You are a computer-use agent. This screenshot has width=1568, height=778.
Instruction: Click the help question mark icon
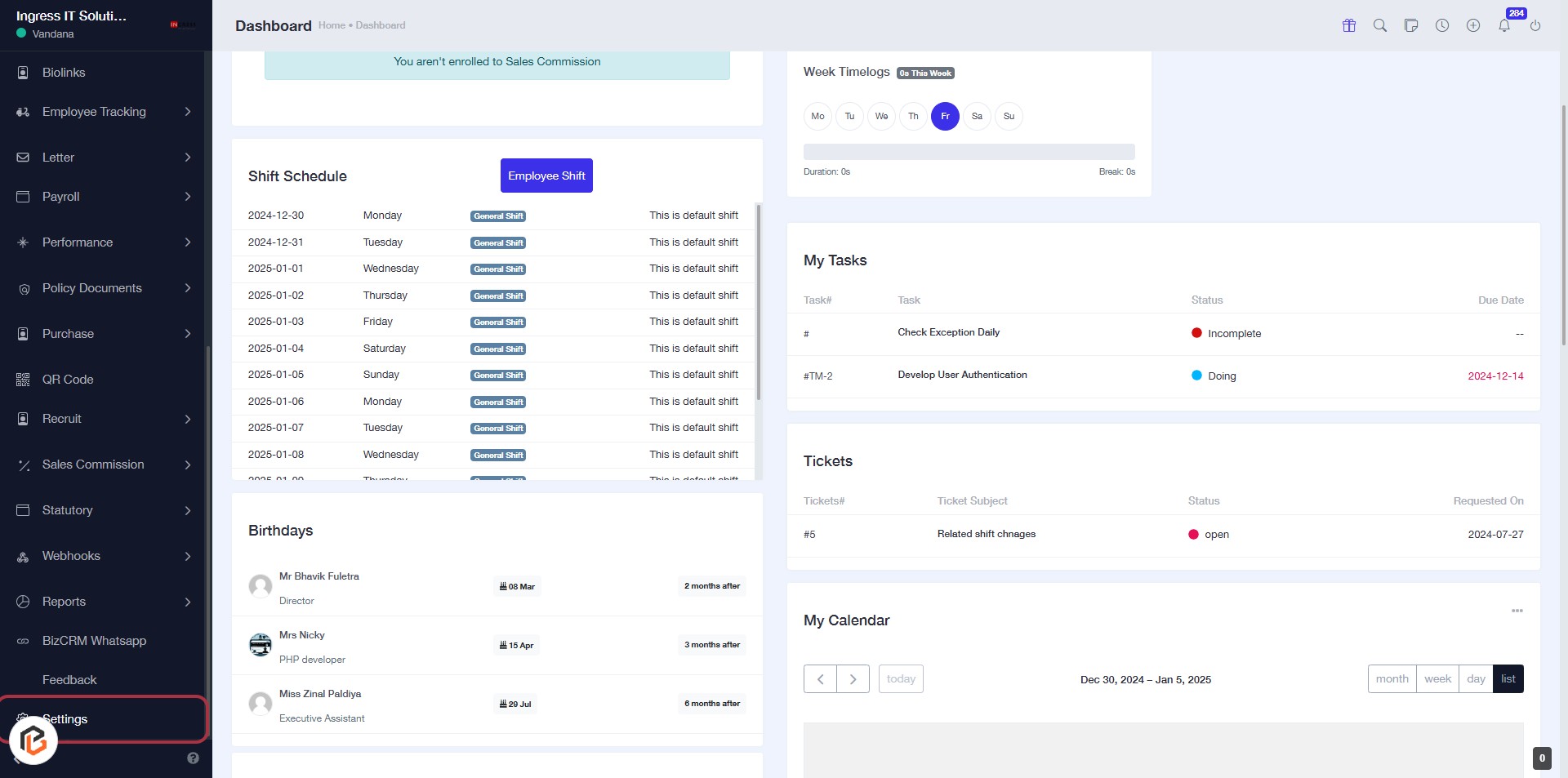pos(193,758)
